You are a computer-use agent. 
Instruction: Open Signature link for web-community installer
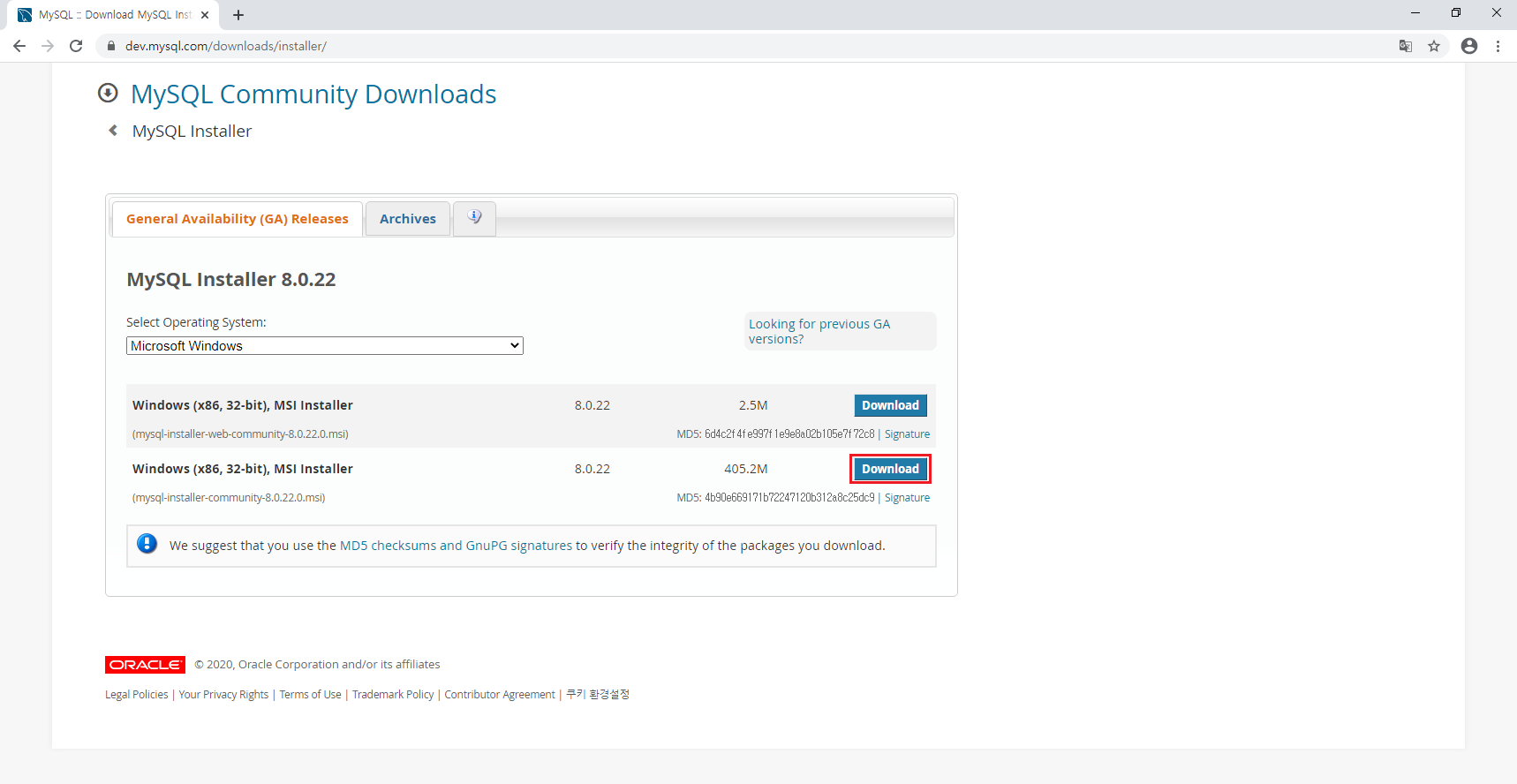[907, 434]
